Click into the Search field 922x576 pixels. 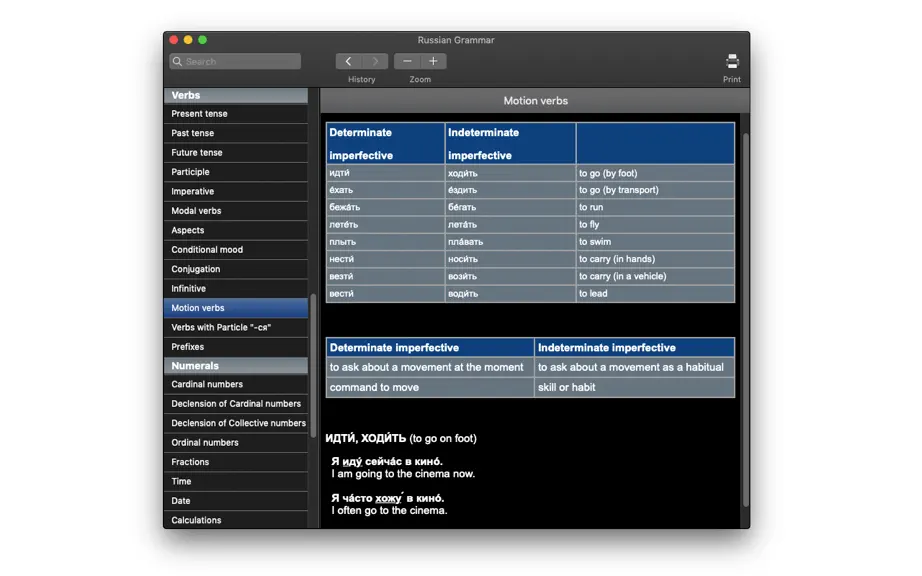coord(235,61)
